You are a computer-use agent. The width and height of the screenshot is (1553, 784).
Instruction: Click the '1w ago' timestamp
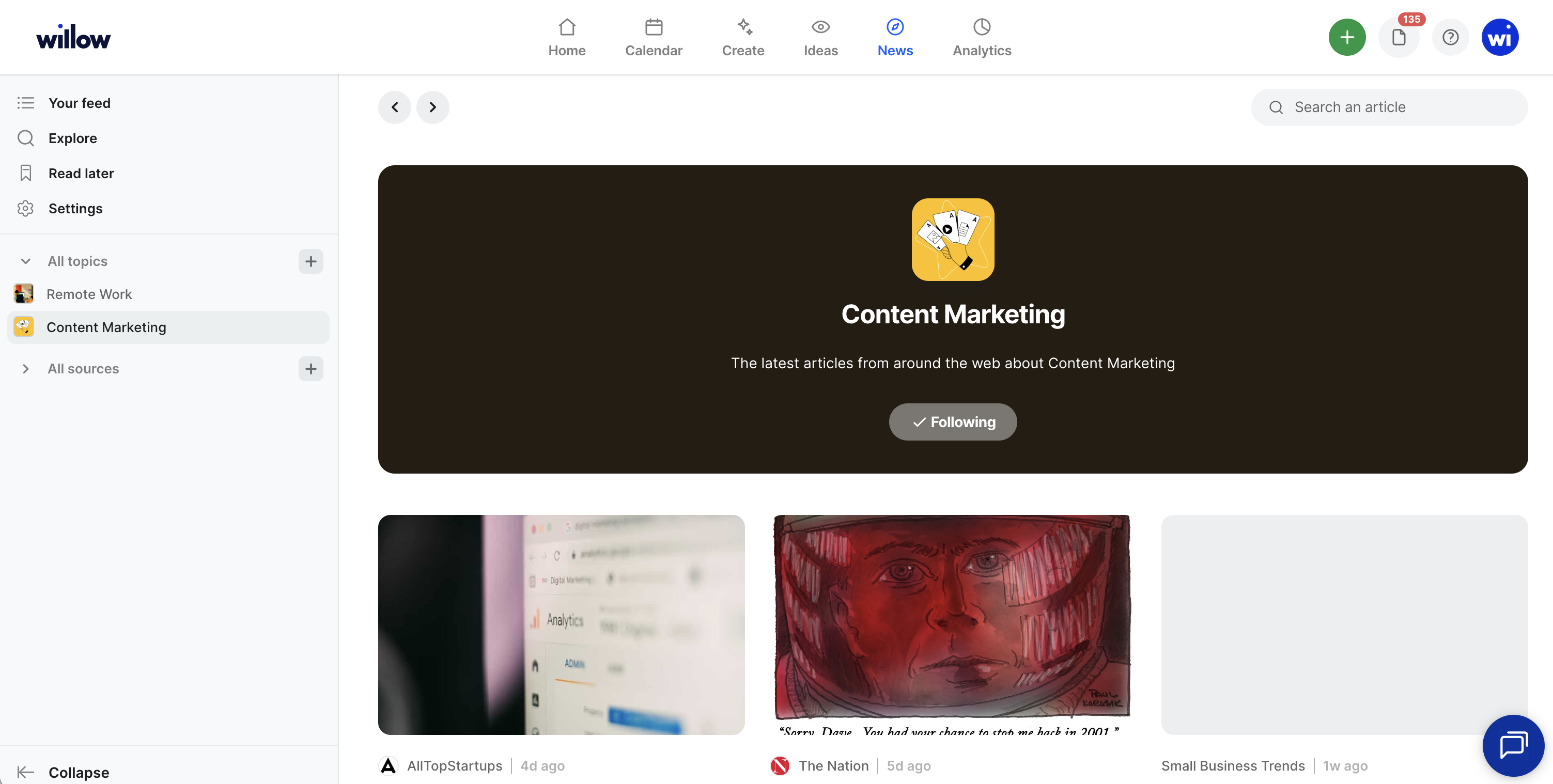[x=1345, y=766]
